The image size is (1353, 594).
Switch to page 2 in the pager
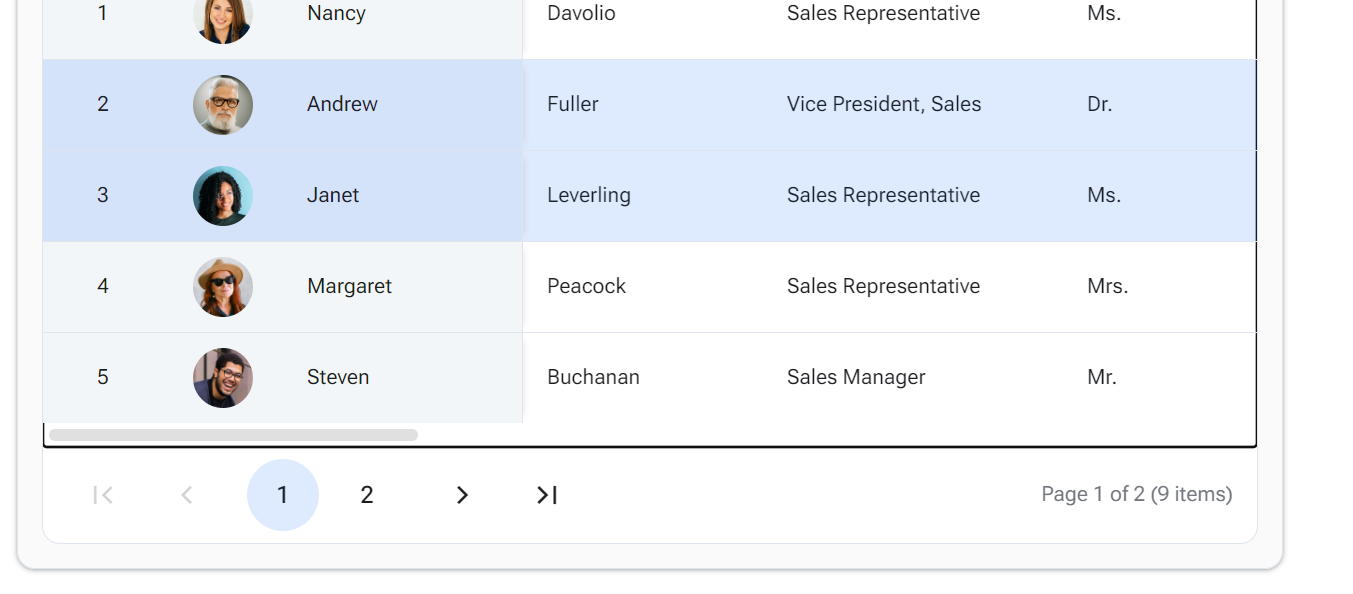pyautogui.click(x=367, y=495)
